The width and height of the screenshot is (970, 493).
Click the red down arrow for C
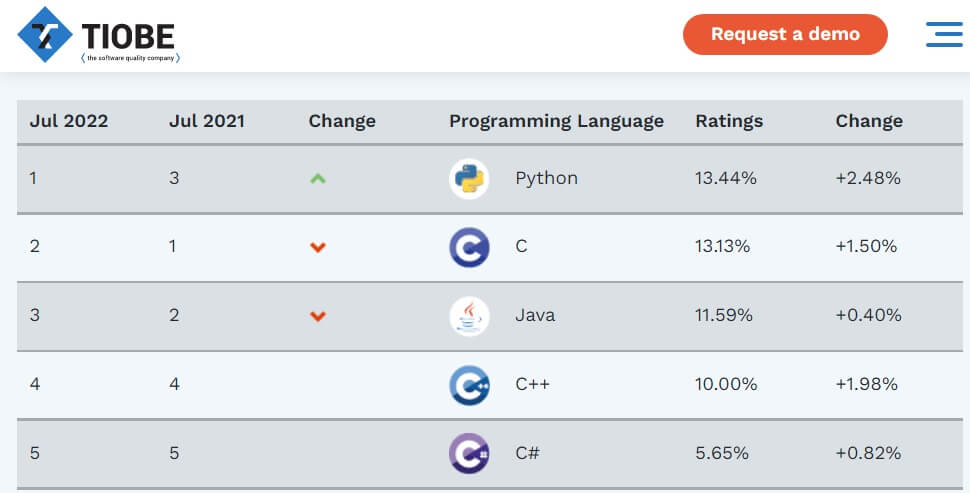click(318, 247)
